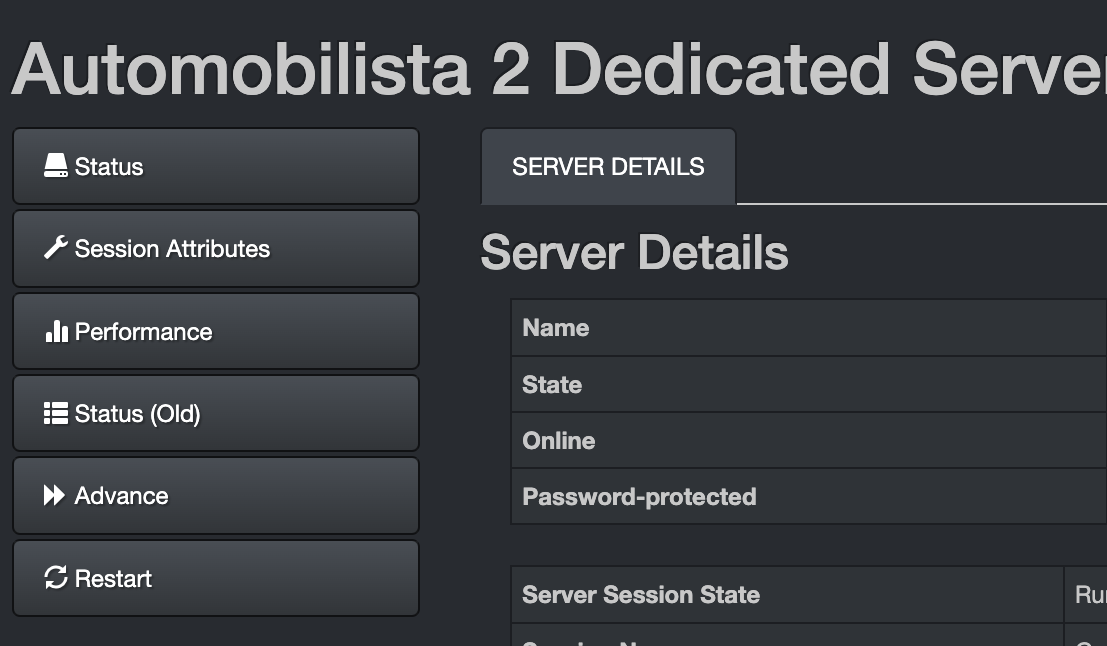Select the Server Session State row
1107x646 pixels.
click(x=641, y=595)
